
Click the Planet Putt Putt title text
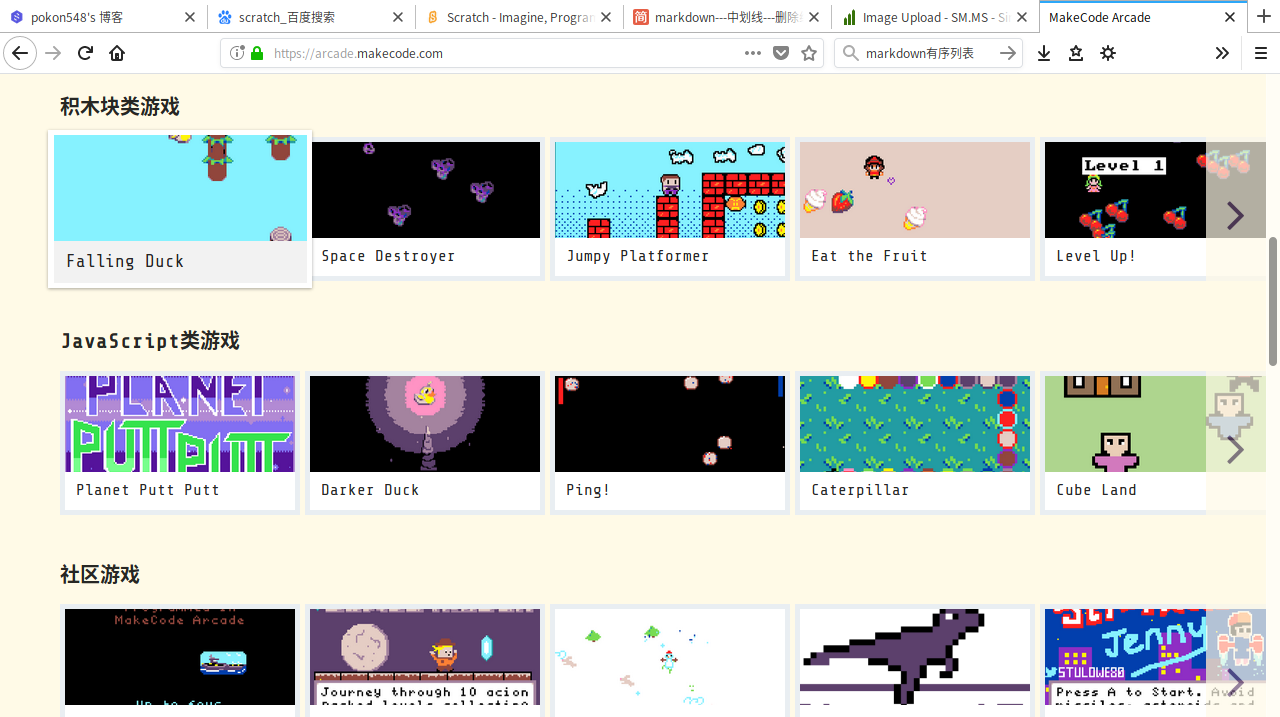pyautogui.click(x=148, y=490)
